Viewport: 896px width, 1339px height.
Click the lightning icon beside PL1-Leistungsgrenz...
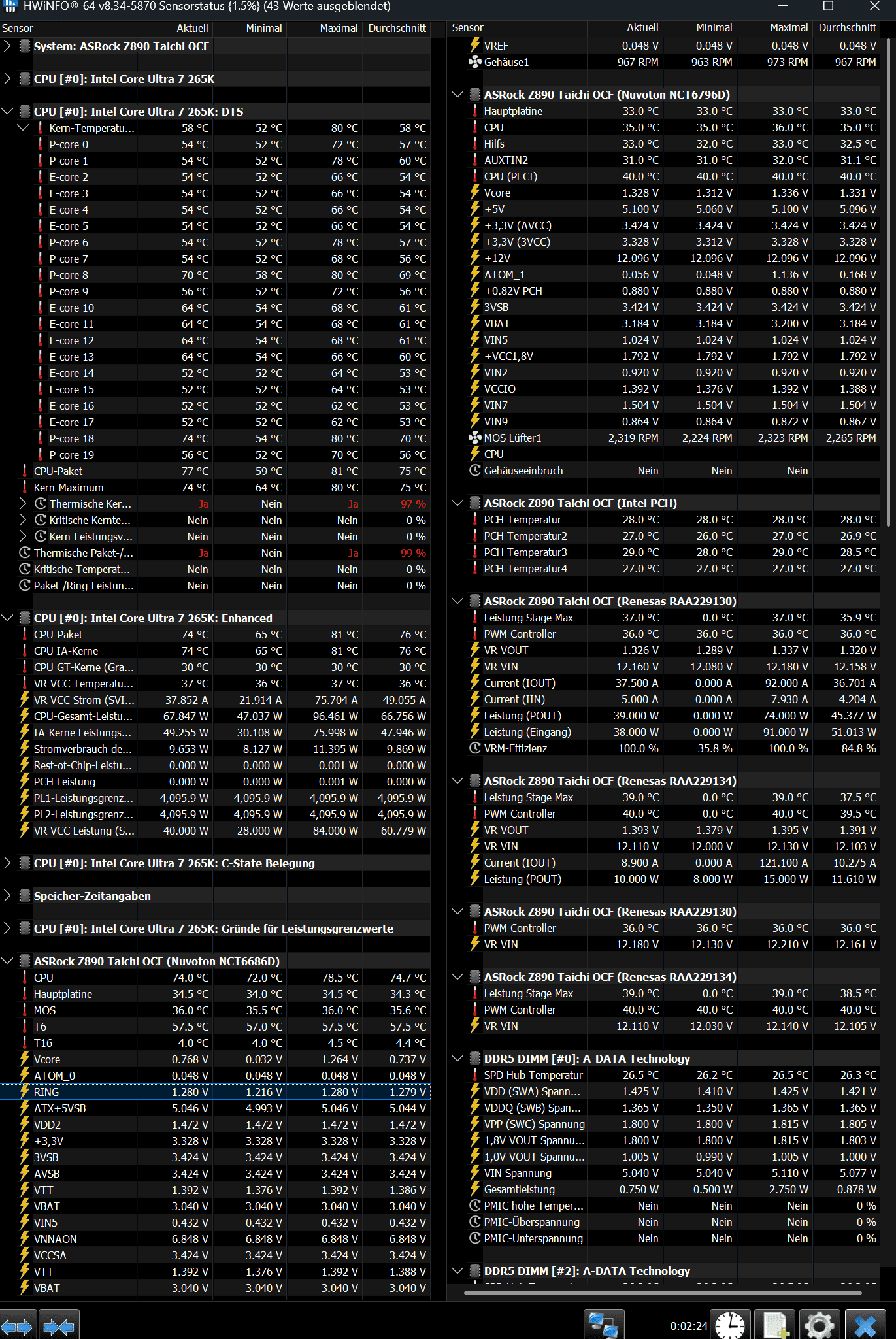click(25, 798)
